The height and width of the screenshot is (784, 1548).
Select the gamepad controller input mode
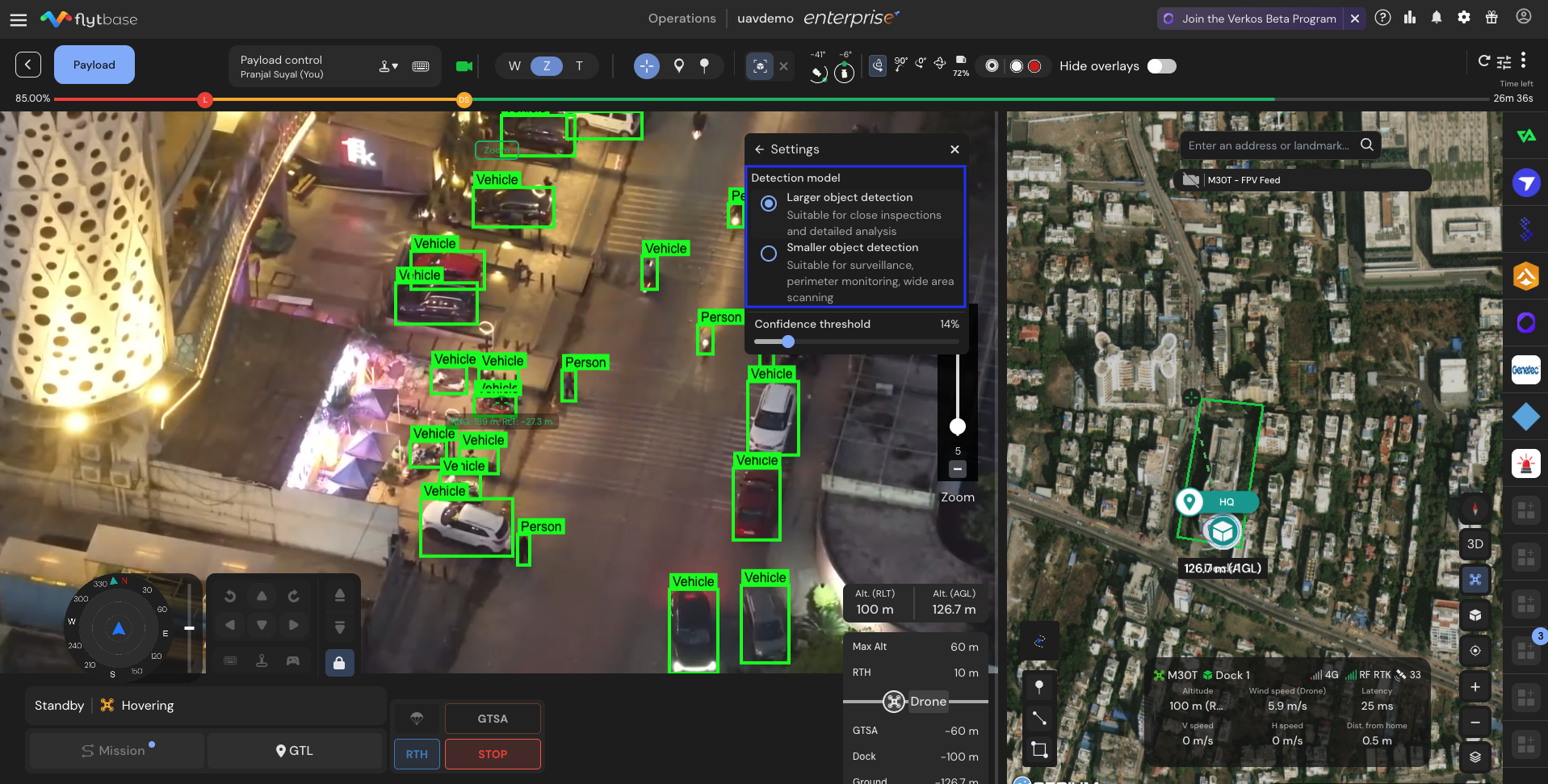[293, 660]
